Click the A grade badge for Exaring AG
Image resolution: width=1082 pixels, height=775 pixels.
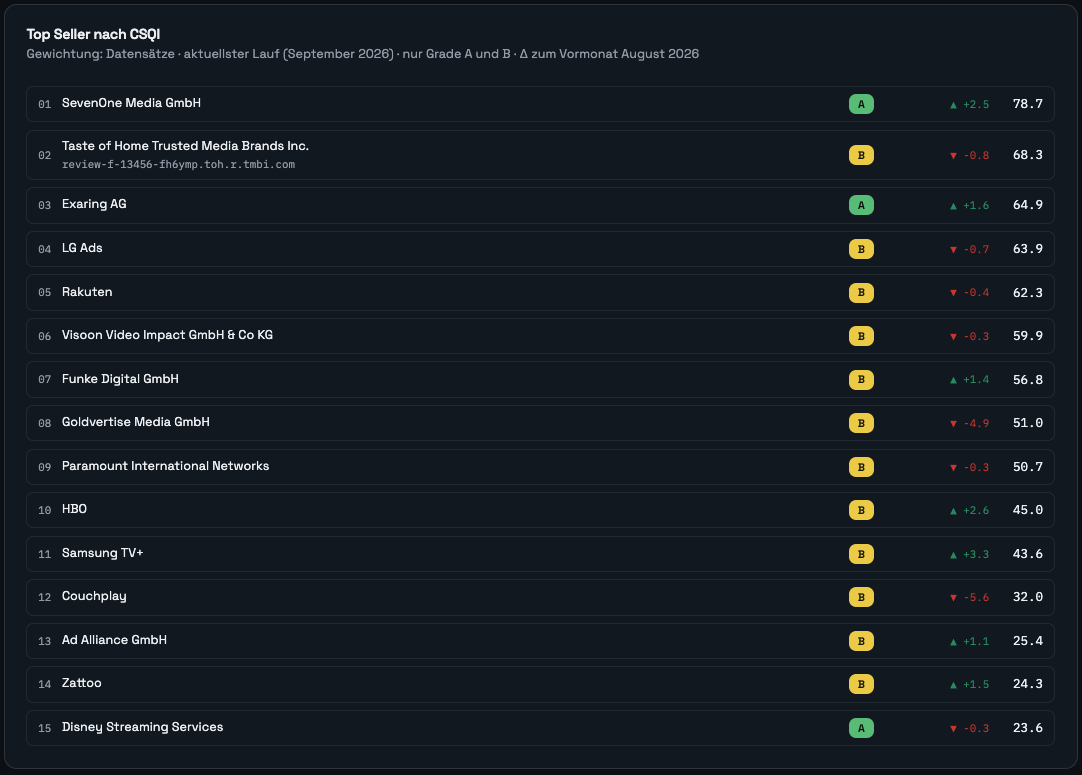pyautogui.click(x=861, y=205)
